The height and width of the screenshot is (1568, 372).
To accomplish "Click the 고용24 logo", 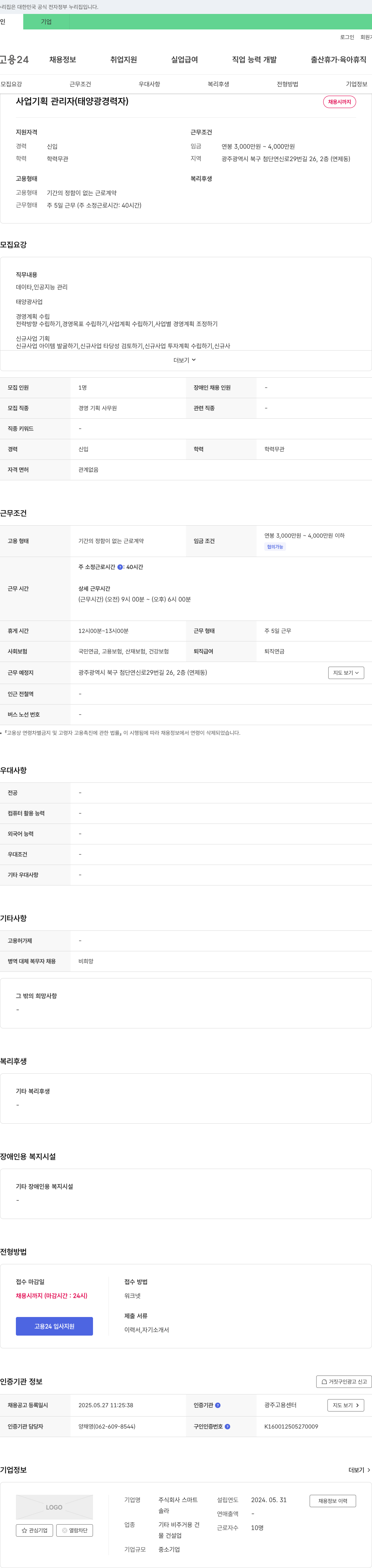I will (14, 60).
